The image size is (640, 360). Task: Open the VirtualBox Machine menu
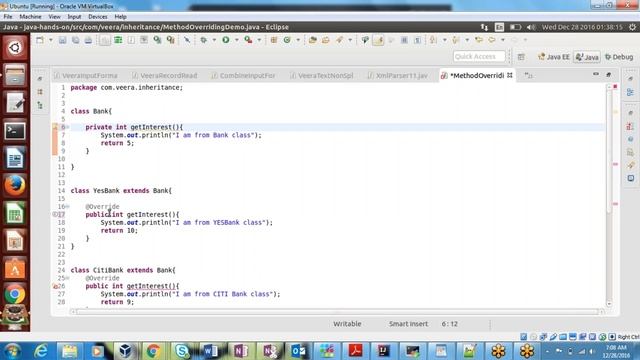pyautogui.click(x=30, y=17)
